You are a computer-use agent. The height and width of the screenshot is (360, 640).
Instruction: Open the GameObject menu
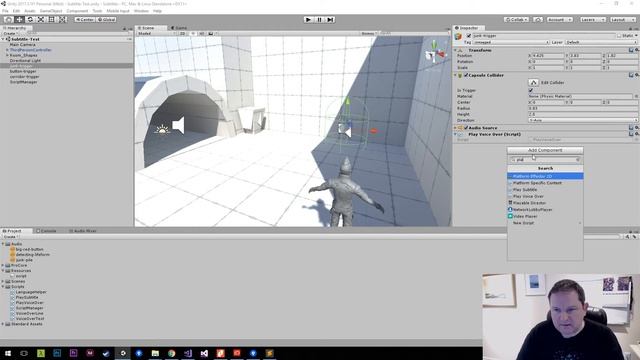51,11
